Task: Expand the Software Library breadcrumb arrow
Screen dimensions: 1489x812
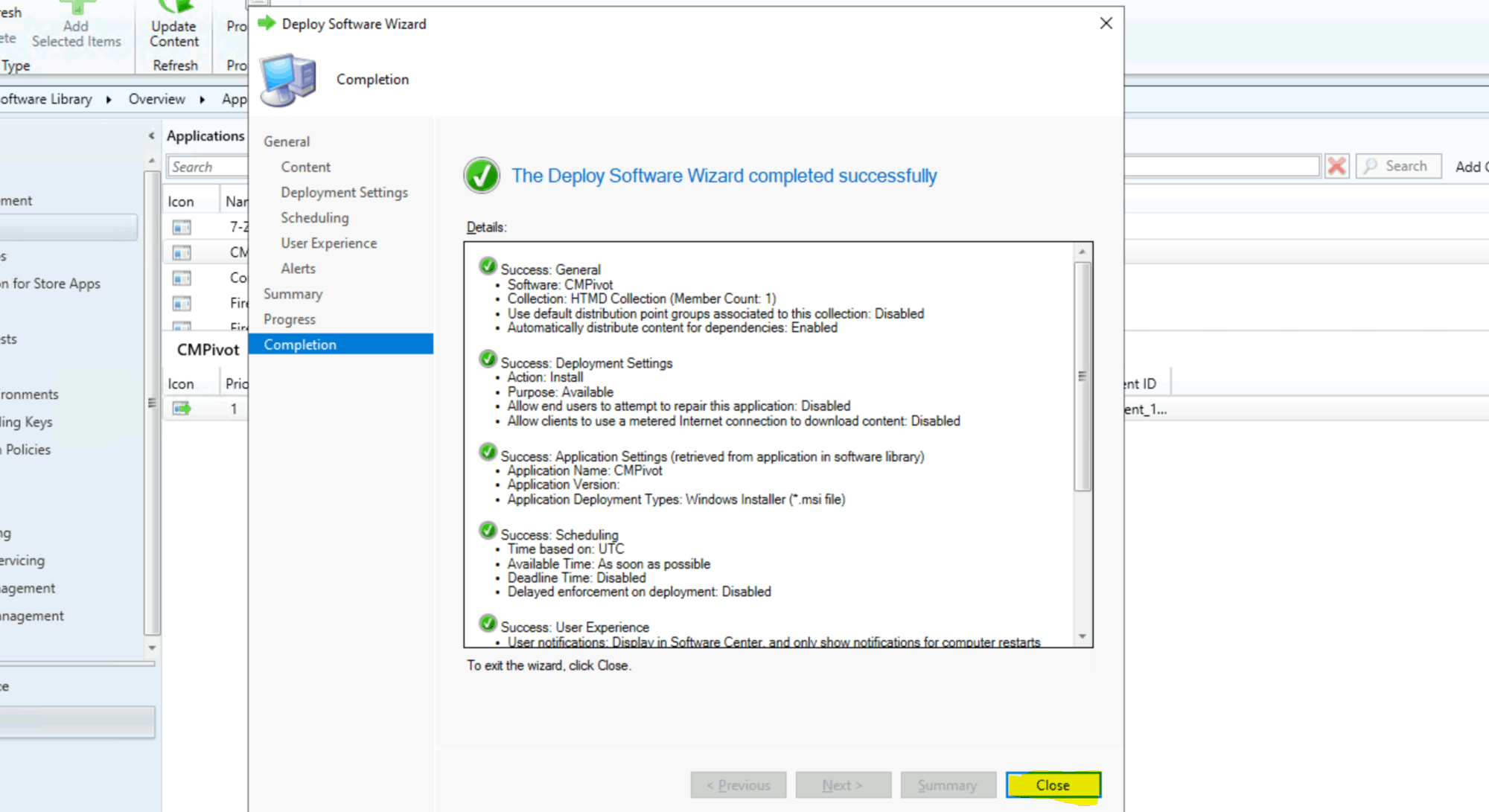Action: point(109,99)
